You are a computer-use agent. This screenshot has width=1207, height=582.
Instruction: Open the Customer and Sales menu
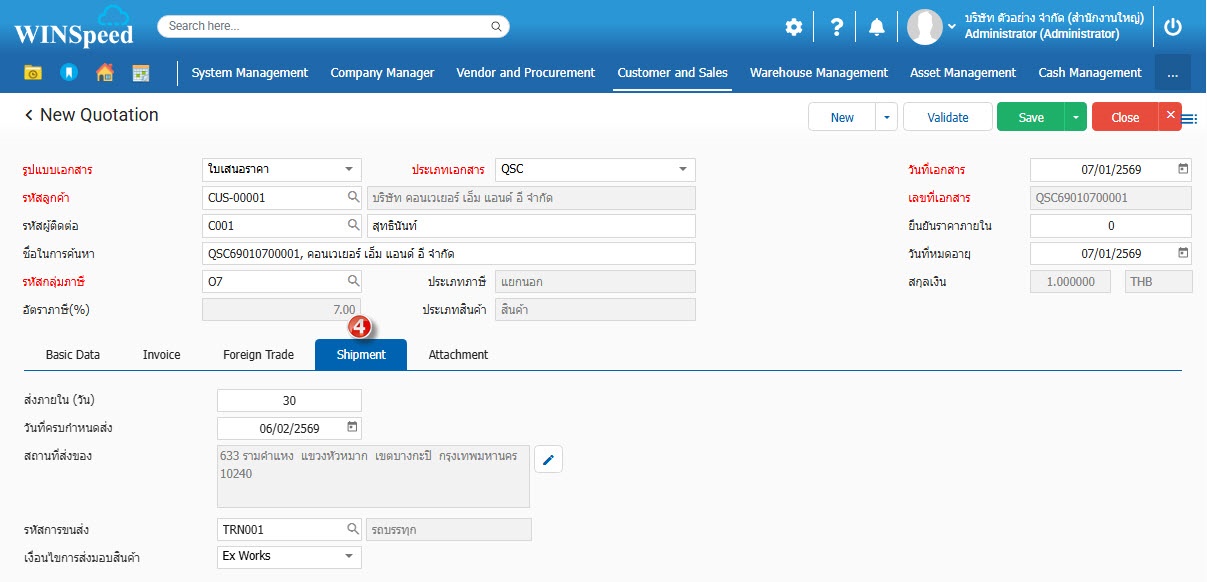(672, 73)
